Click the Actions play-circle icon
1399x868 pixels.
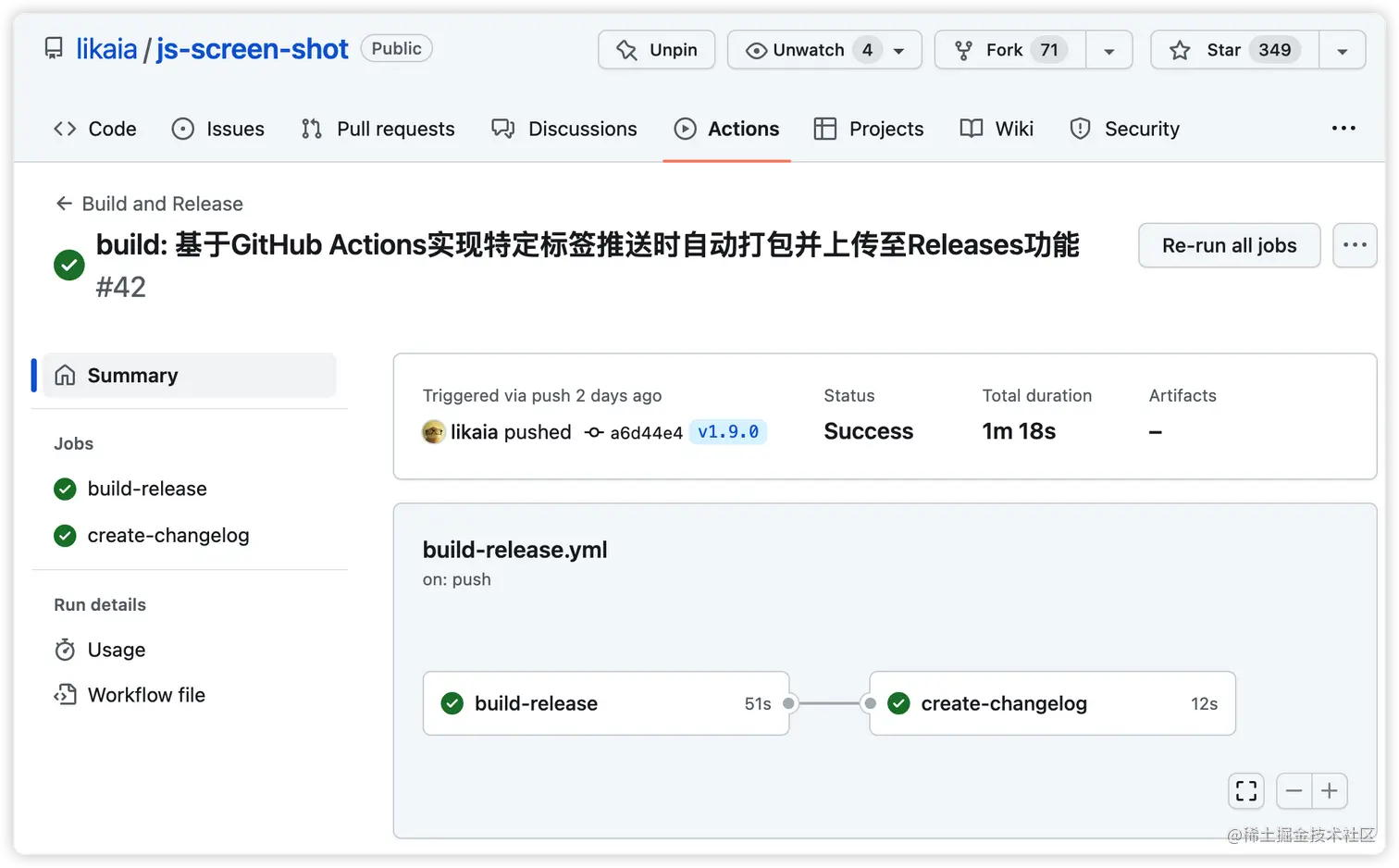pos(686,129)
